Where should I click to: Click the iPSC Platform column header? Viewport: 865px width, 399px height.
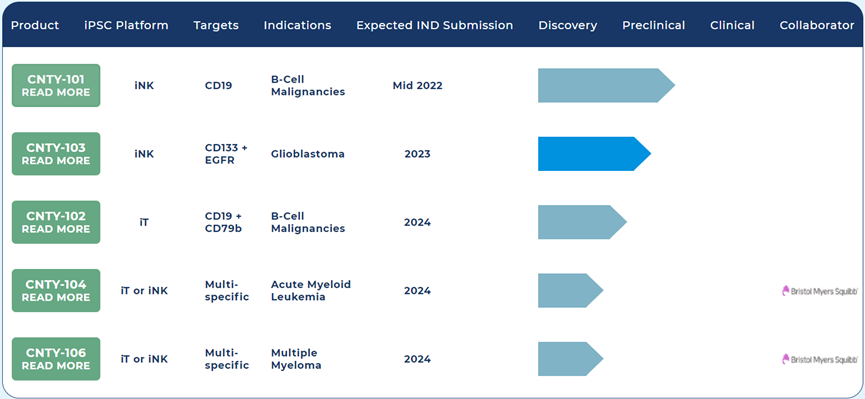[126, 25]
